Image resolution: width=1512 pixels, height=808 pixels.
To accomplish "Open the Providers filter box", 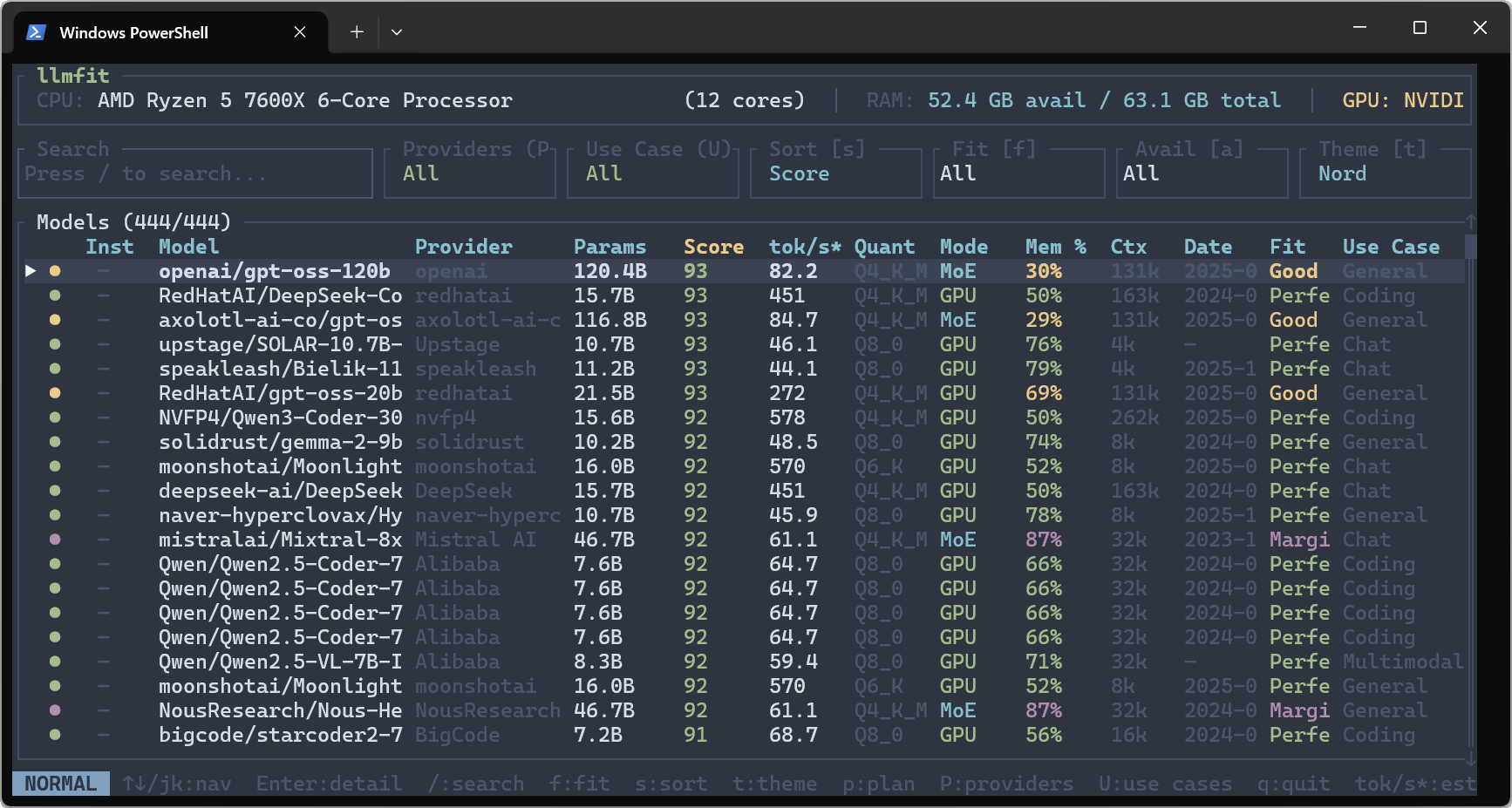I will 469,173.
